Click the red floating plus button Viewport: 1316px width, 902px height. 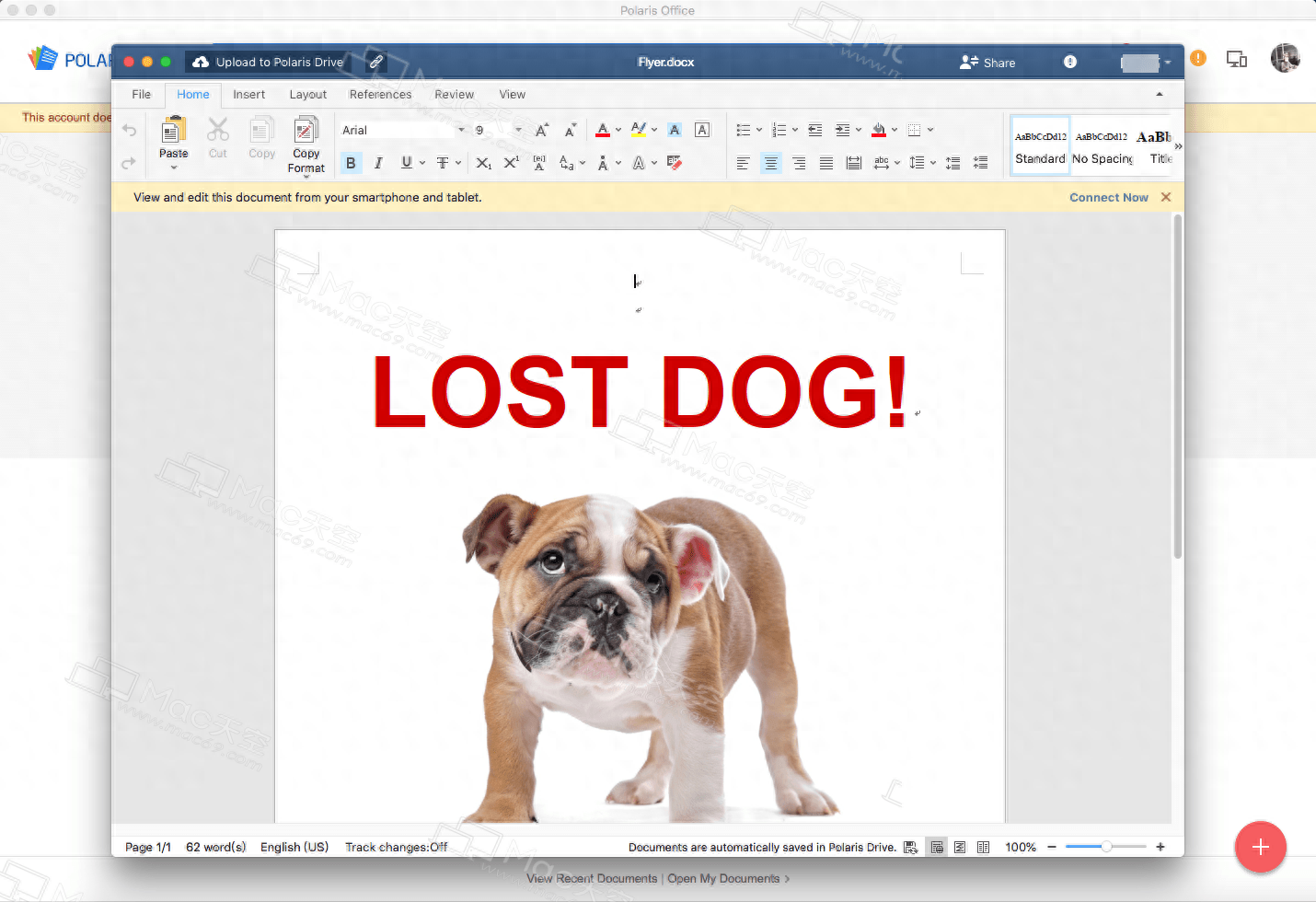pos(1260,847)
